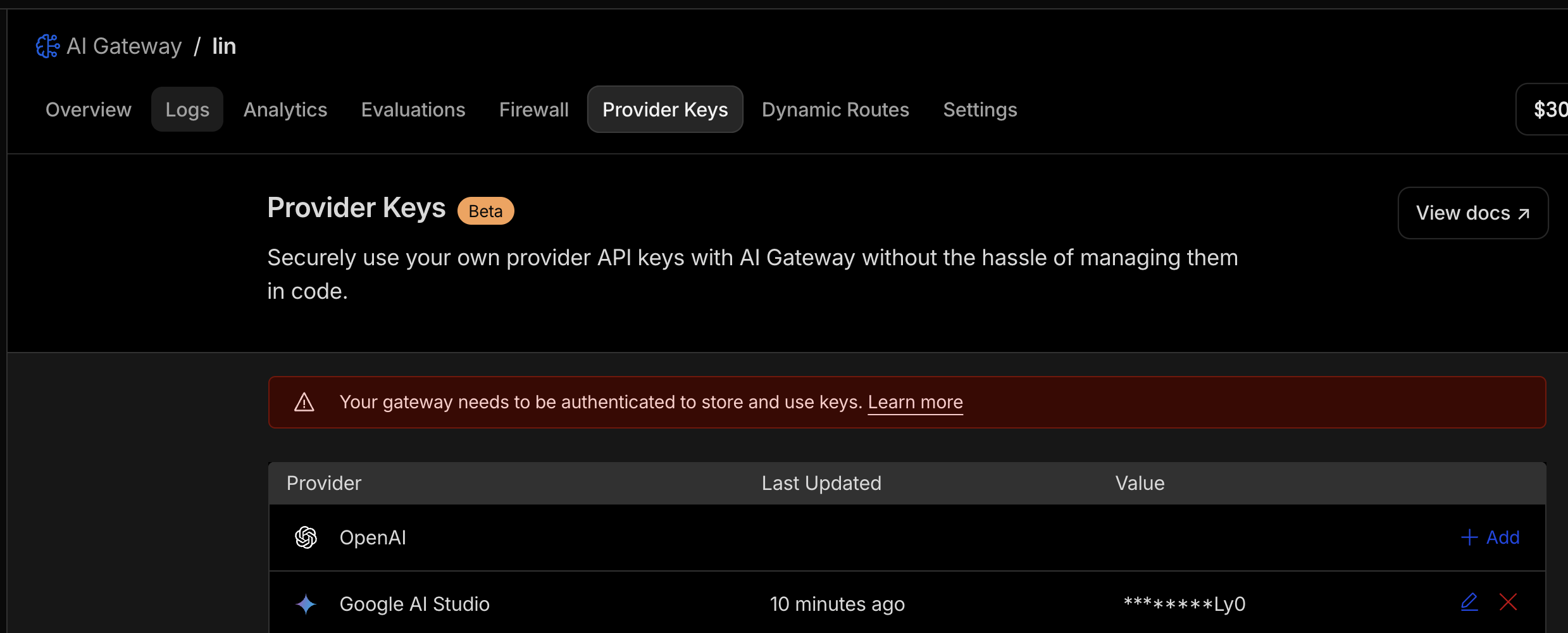Click the Google AI Studio sparkle icon
Image resolution: width=1568 pixels, height=633 pixels.
tap(306, 604)
